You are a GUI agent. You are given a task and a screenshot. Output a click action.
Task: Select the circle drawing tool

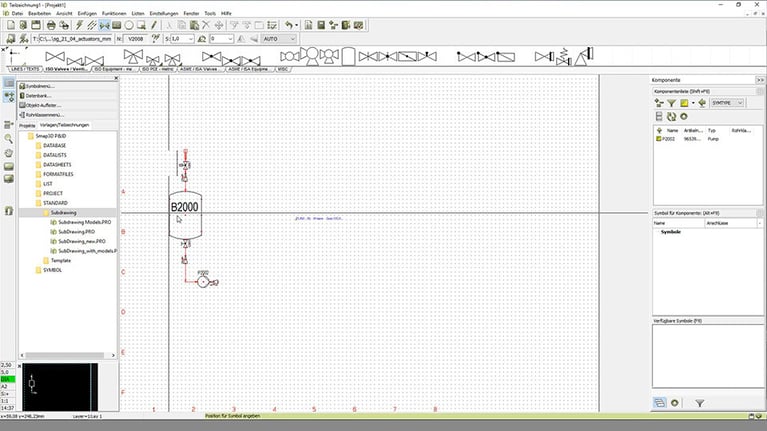[x=129, y=25]
